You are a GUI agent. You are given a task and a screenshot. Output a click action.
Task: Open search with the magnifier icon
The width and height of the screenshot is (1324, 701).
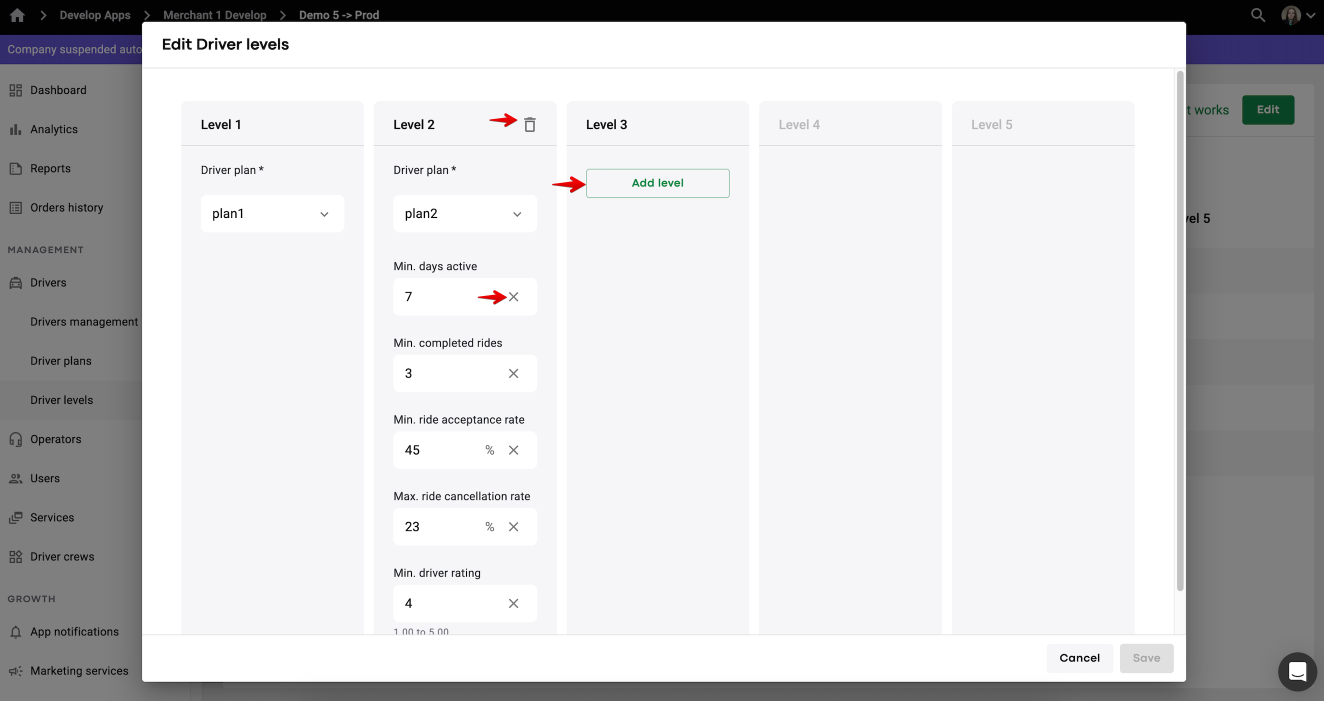[1258, 15]
